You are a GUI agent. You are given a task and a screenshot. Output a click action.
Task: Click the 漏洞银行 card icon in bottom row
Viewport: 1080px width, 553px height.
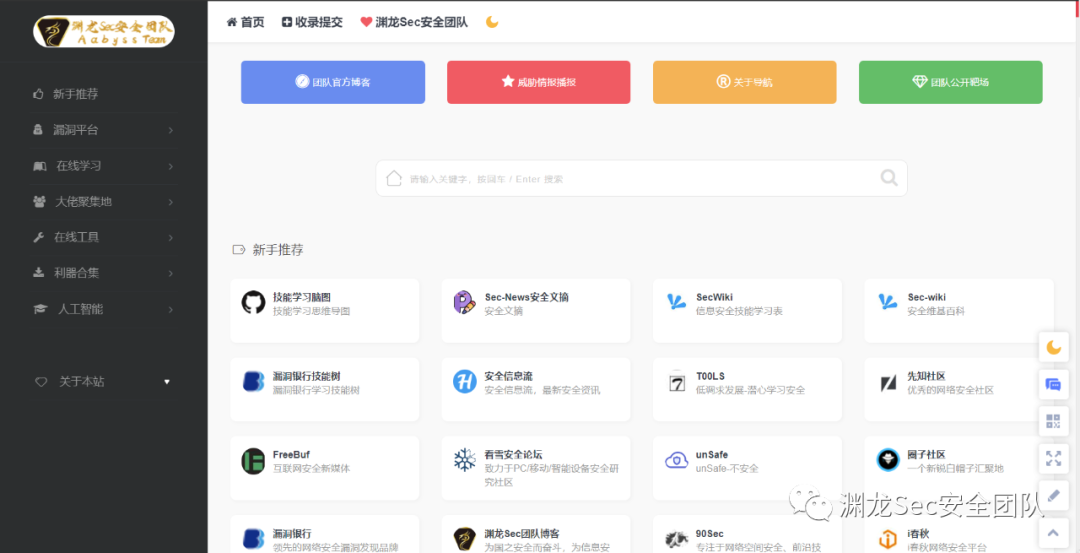coord(253,539)
